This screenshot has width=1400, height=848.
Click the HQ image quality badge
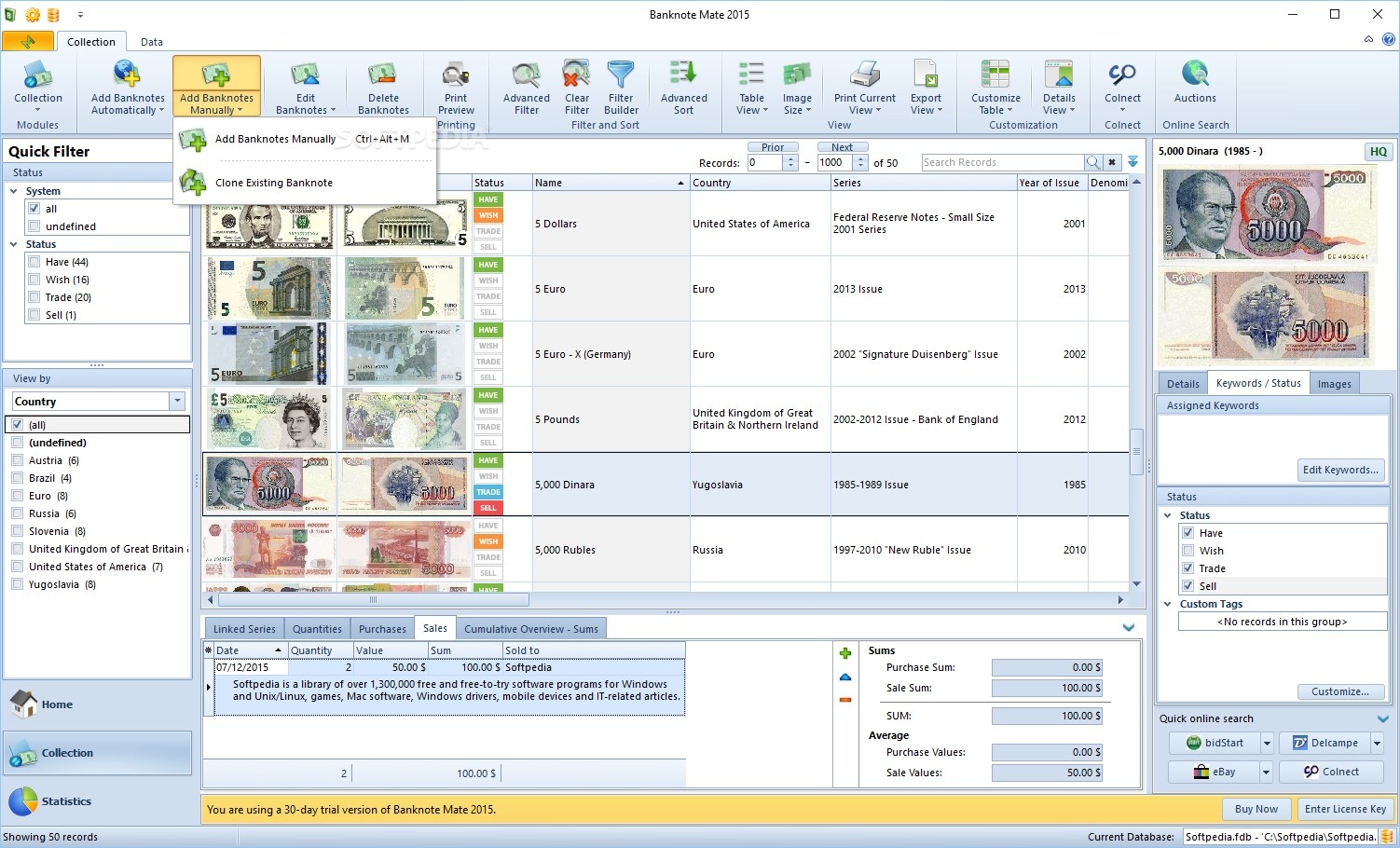1378,151
